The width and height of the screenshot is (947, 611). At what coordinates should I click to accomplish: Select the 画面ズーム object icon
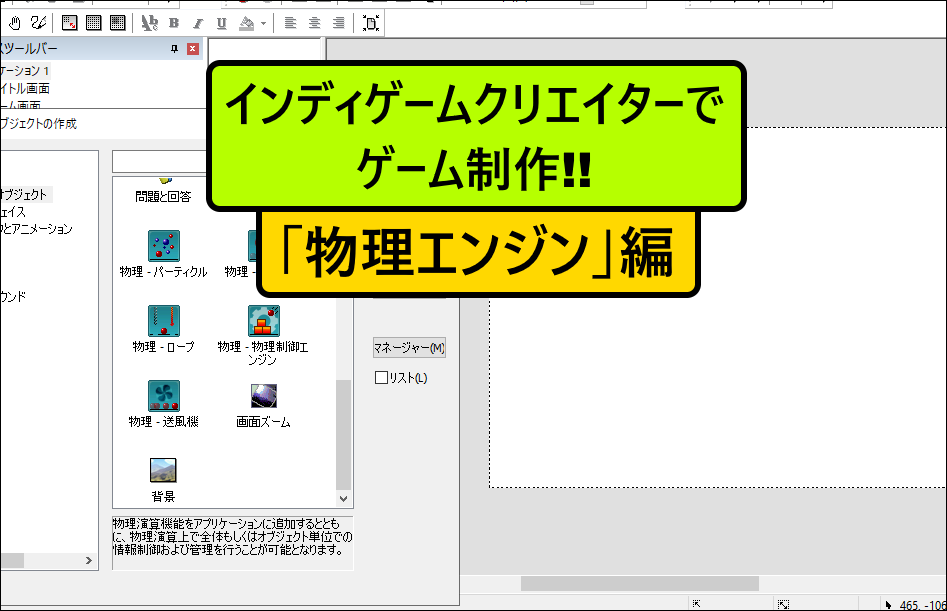(x=263, y=395)
